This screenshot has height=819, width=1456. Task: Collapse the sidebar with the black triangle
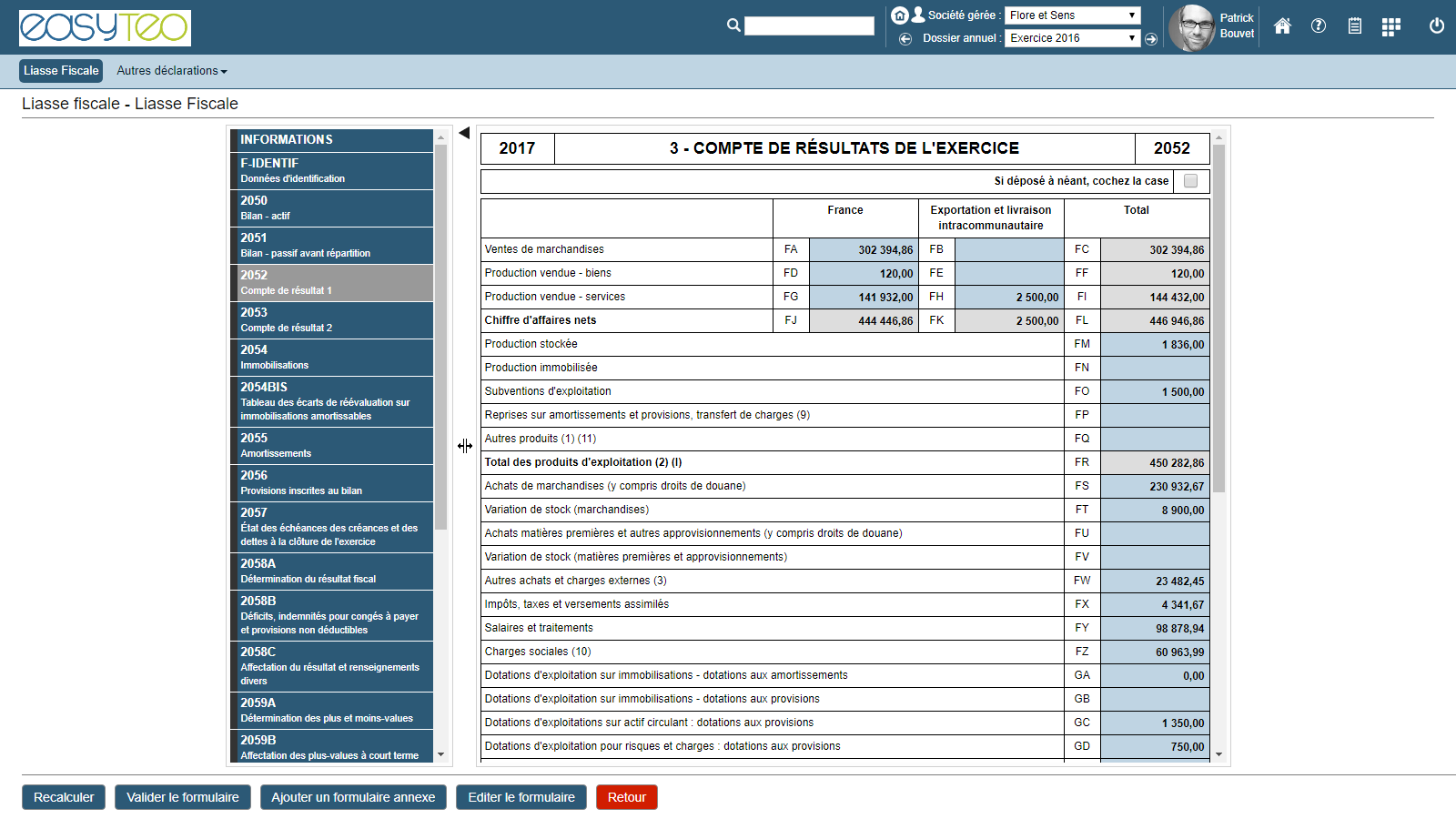[464, 134]
